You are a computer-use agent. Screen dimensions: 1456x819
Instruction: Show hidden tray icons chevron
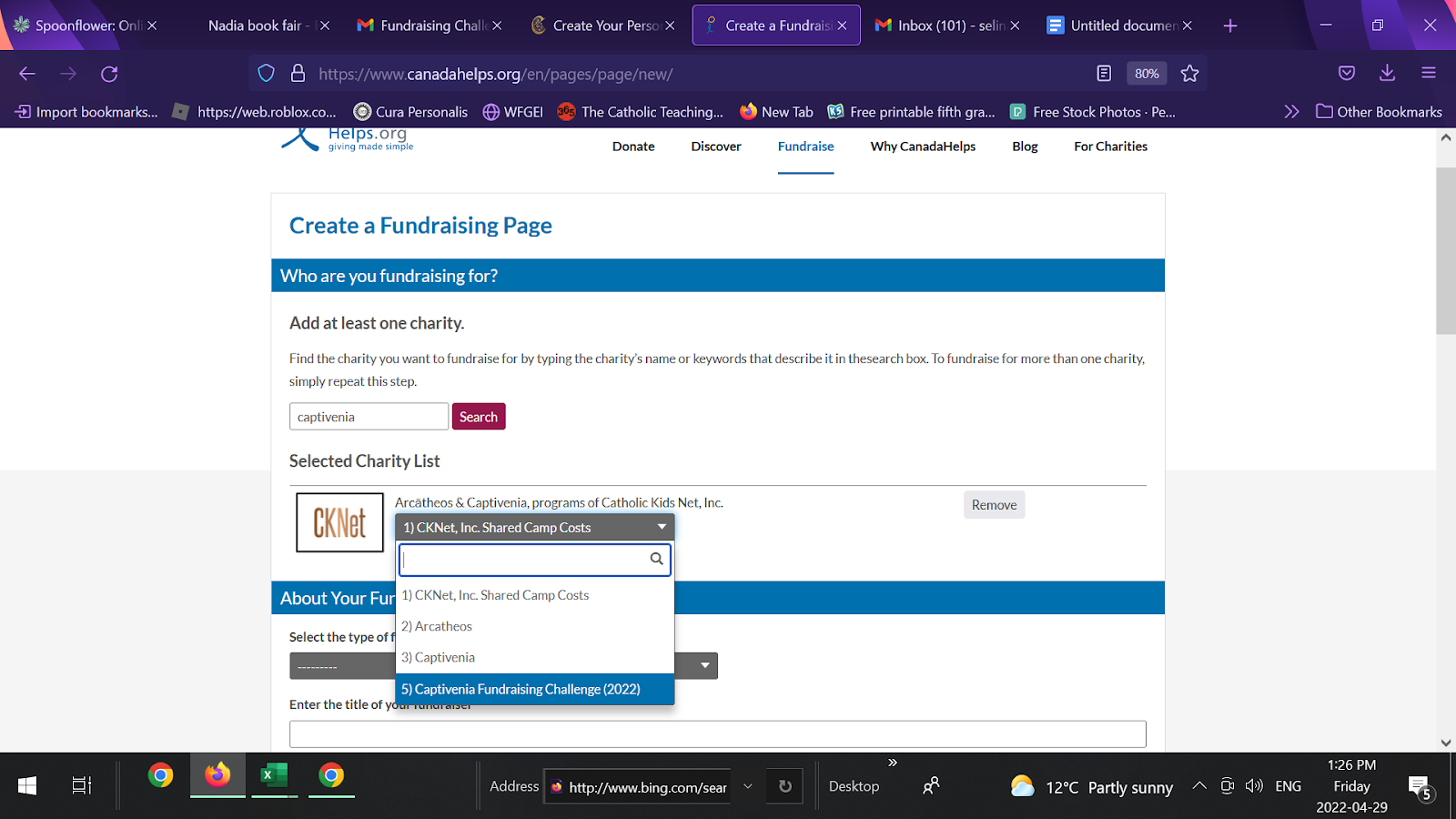(1199, 785)
